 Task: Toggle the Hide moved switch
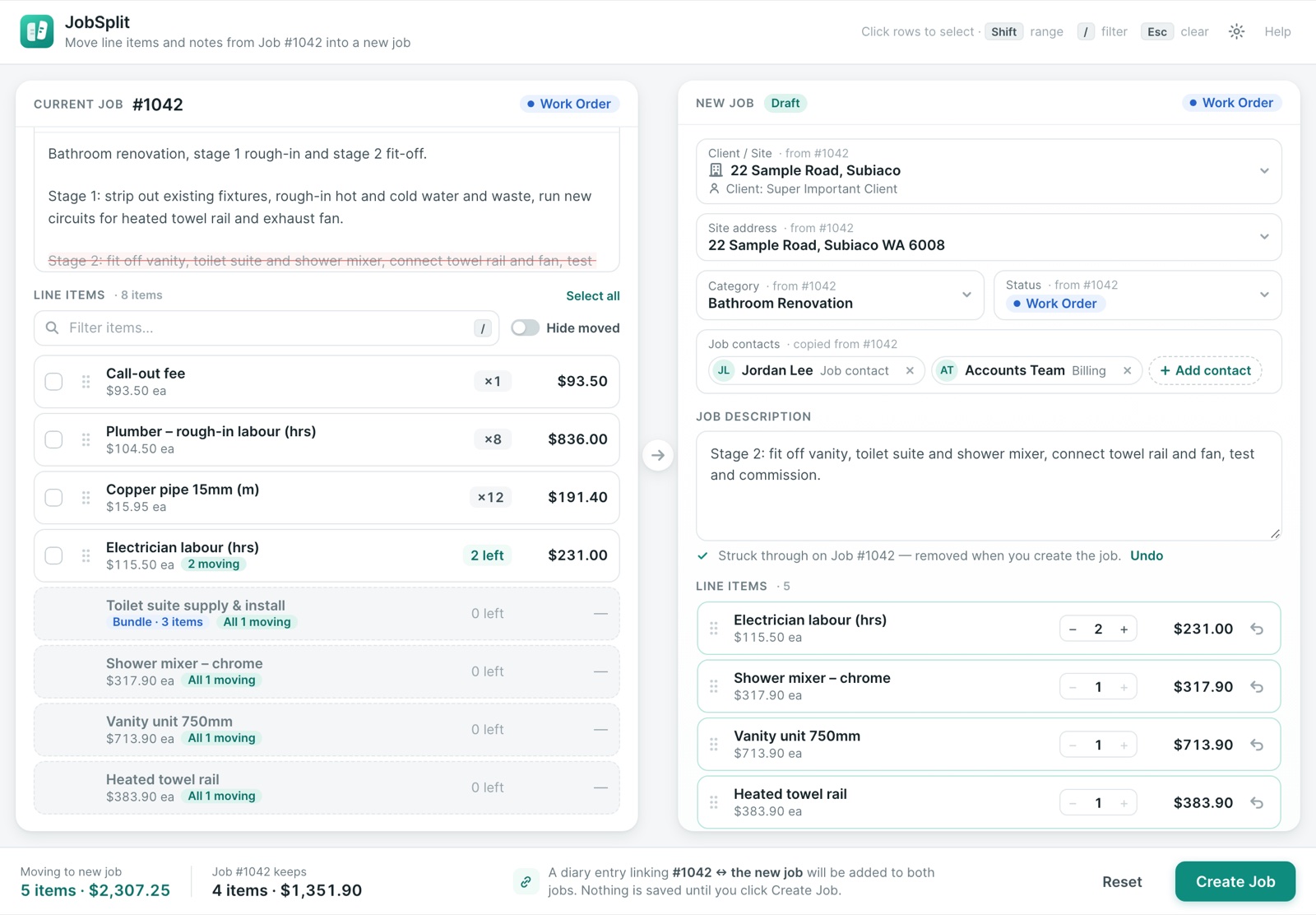(x=525, y=328)
